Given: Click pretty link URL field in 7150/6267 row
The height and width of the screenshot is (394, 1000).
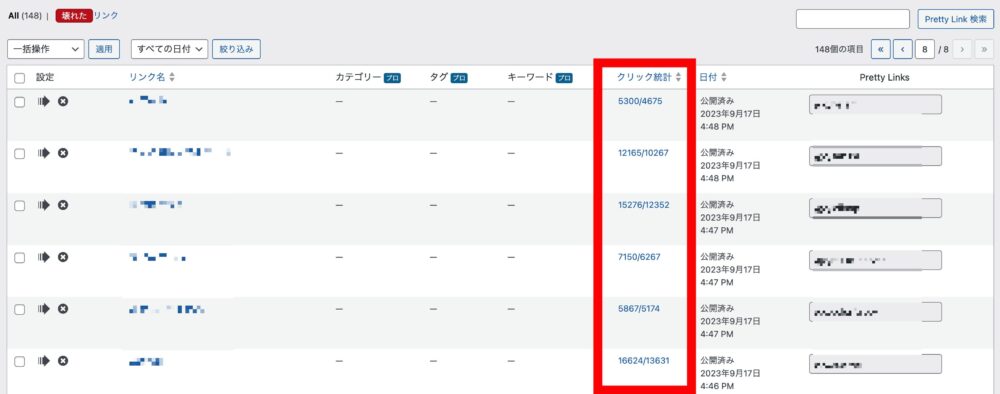Looking at the screenshot, I should click(875, 260).
